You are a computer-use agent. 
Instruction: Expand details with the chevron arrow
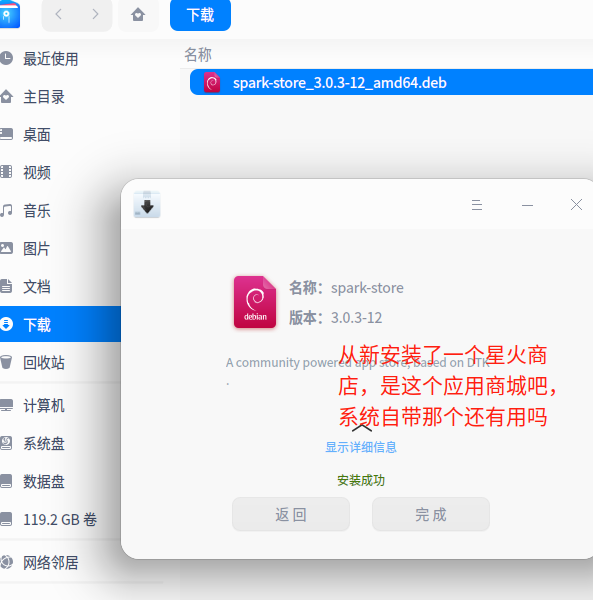click(x=362, y=428)
